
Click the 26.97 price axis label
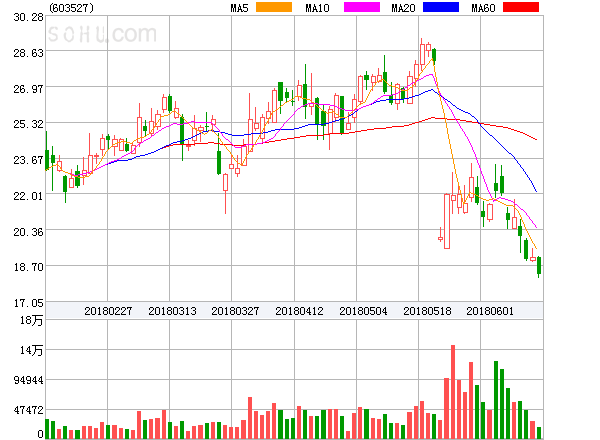click(28, 90)
